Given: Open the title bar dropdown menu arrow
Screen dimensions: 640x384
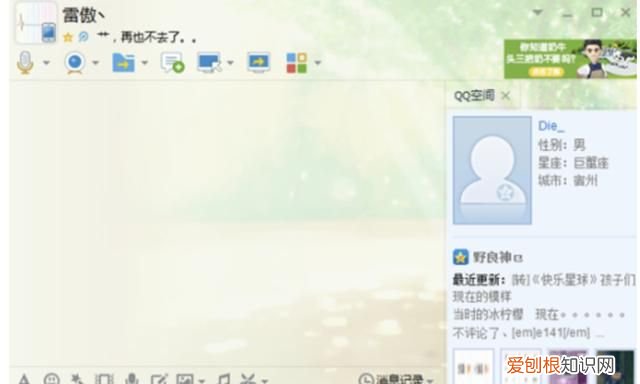Looking at the screenshot, I should click(538, 13).
